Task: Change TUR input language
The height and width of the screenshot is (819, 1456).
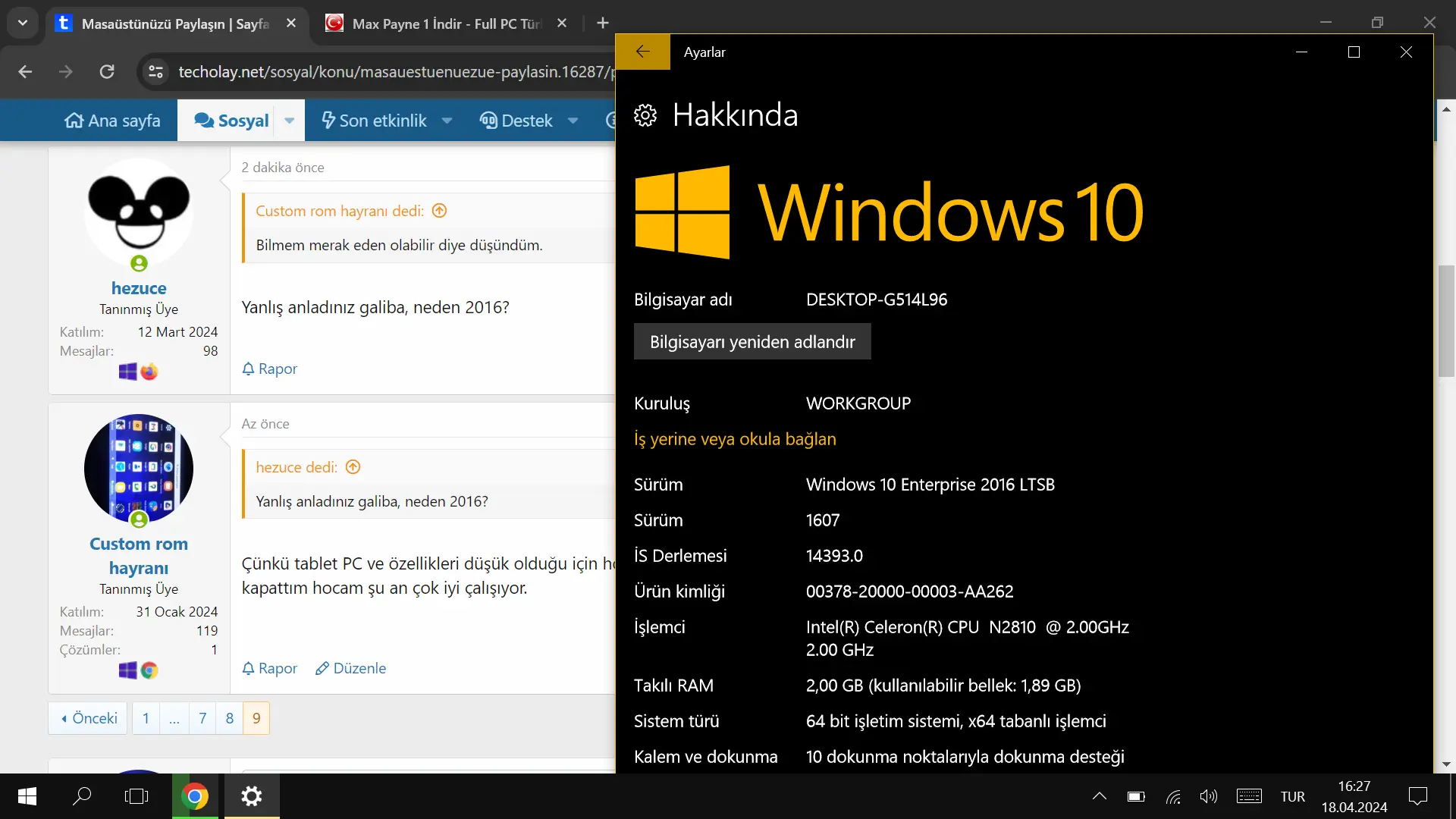Action: coord(1293,796)
